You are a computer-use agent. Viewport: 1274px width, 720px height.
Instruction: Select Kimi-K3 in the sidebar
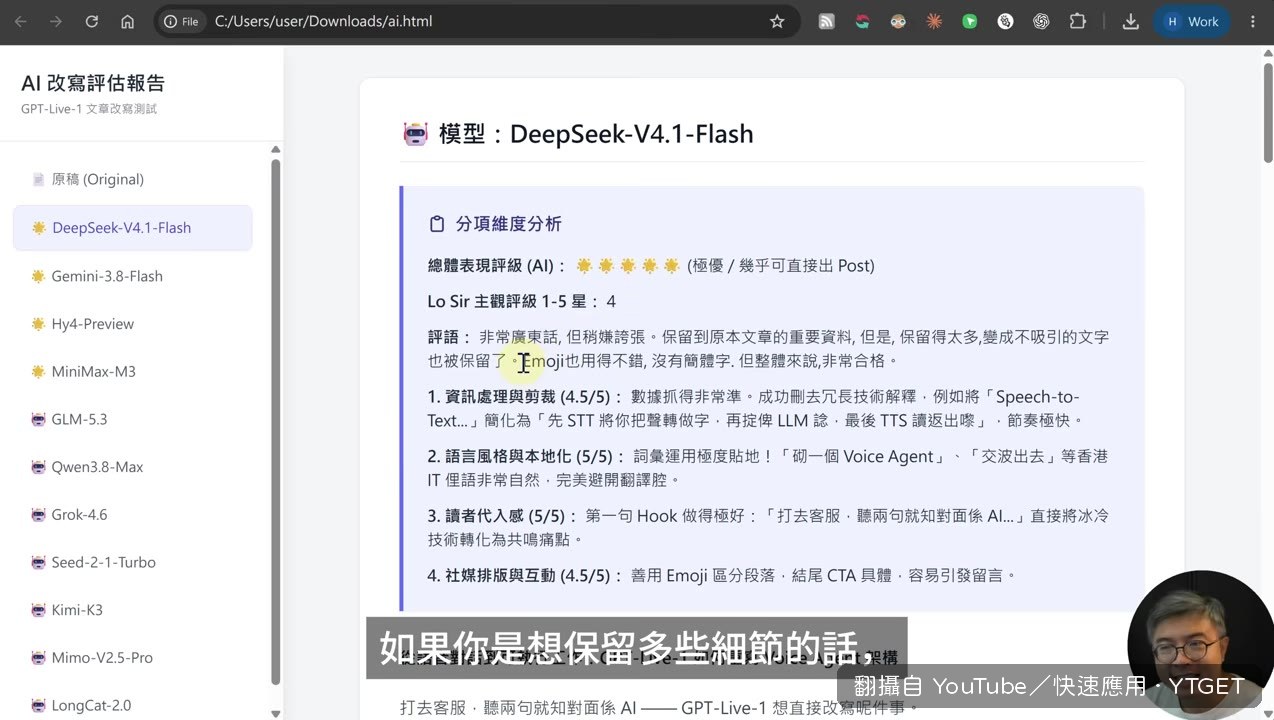[132, 610]
